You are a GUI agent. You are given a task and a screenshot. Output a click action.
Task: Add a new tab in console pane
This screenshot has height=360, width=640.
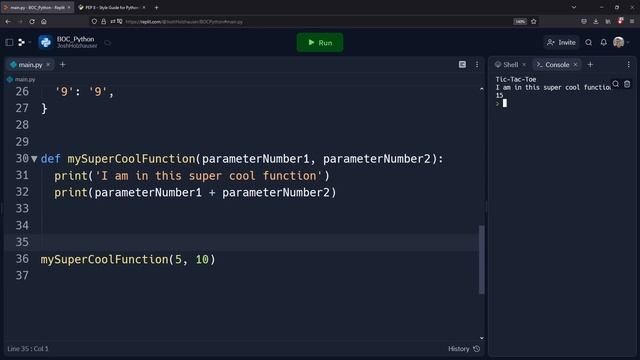point(590,64)
